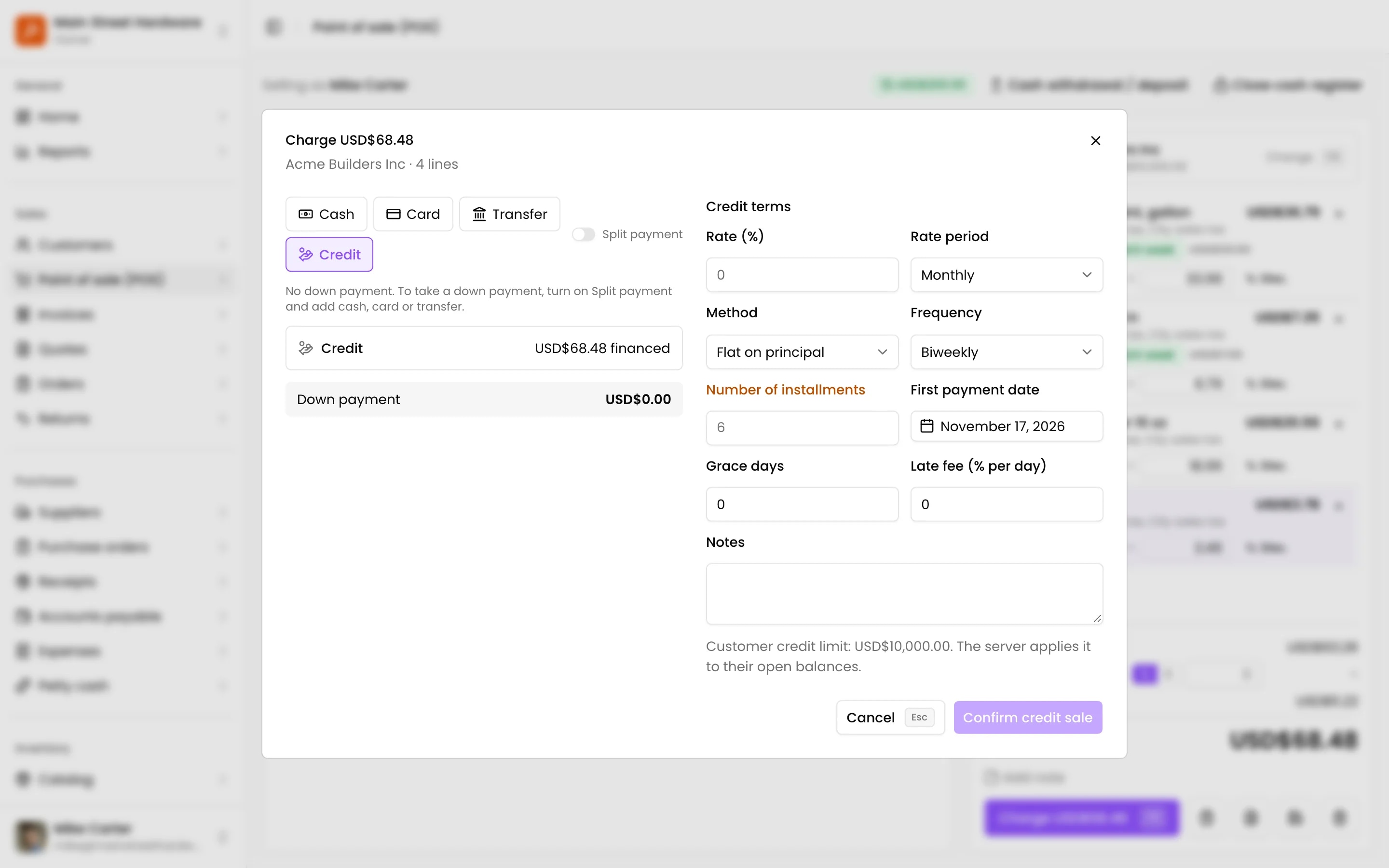The image size is (1389, 868).
Task: Click the user avatar in sidebar footer
Action: 30,837
